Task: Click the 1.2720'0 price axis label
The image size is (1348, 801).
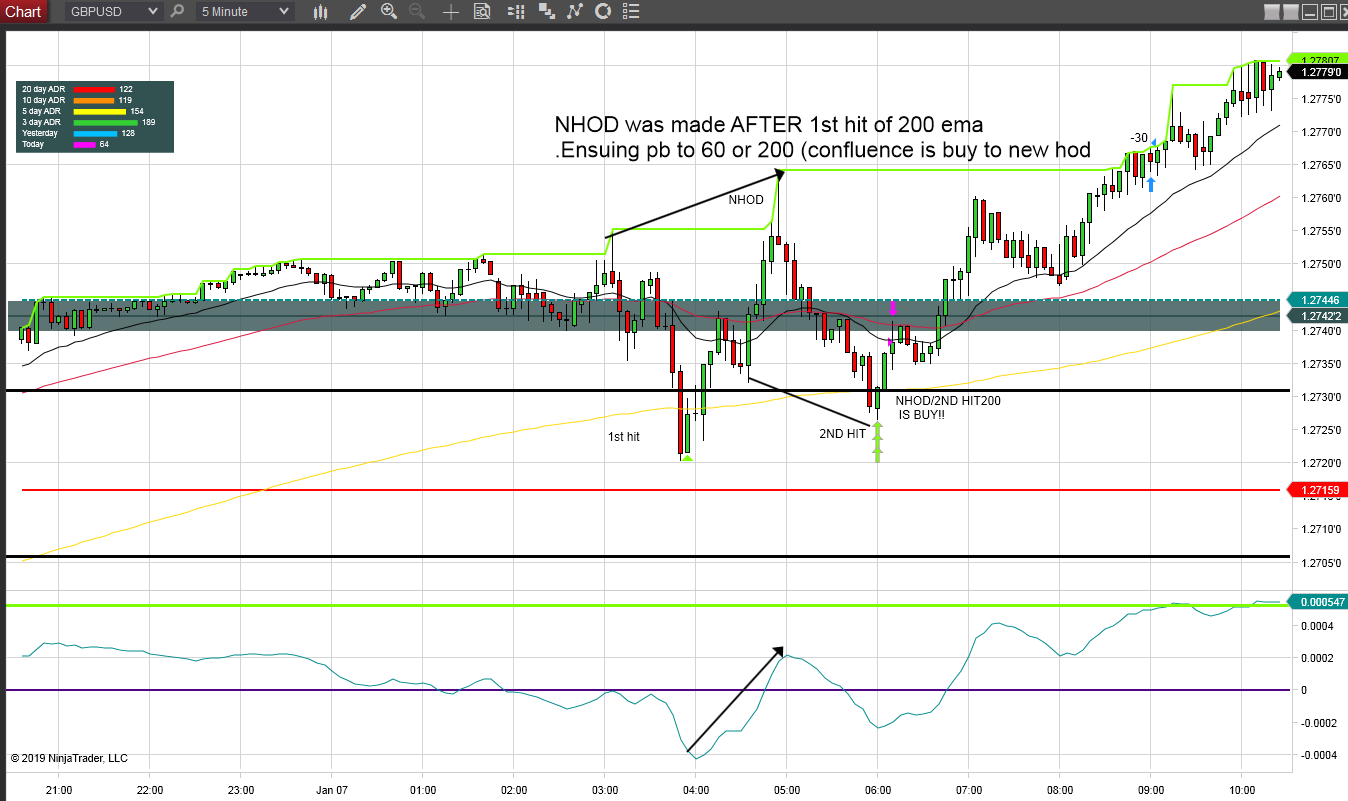Action: pos(1320,463)
